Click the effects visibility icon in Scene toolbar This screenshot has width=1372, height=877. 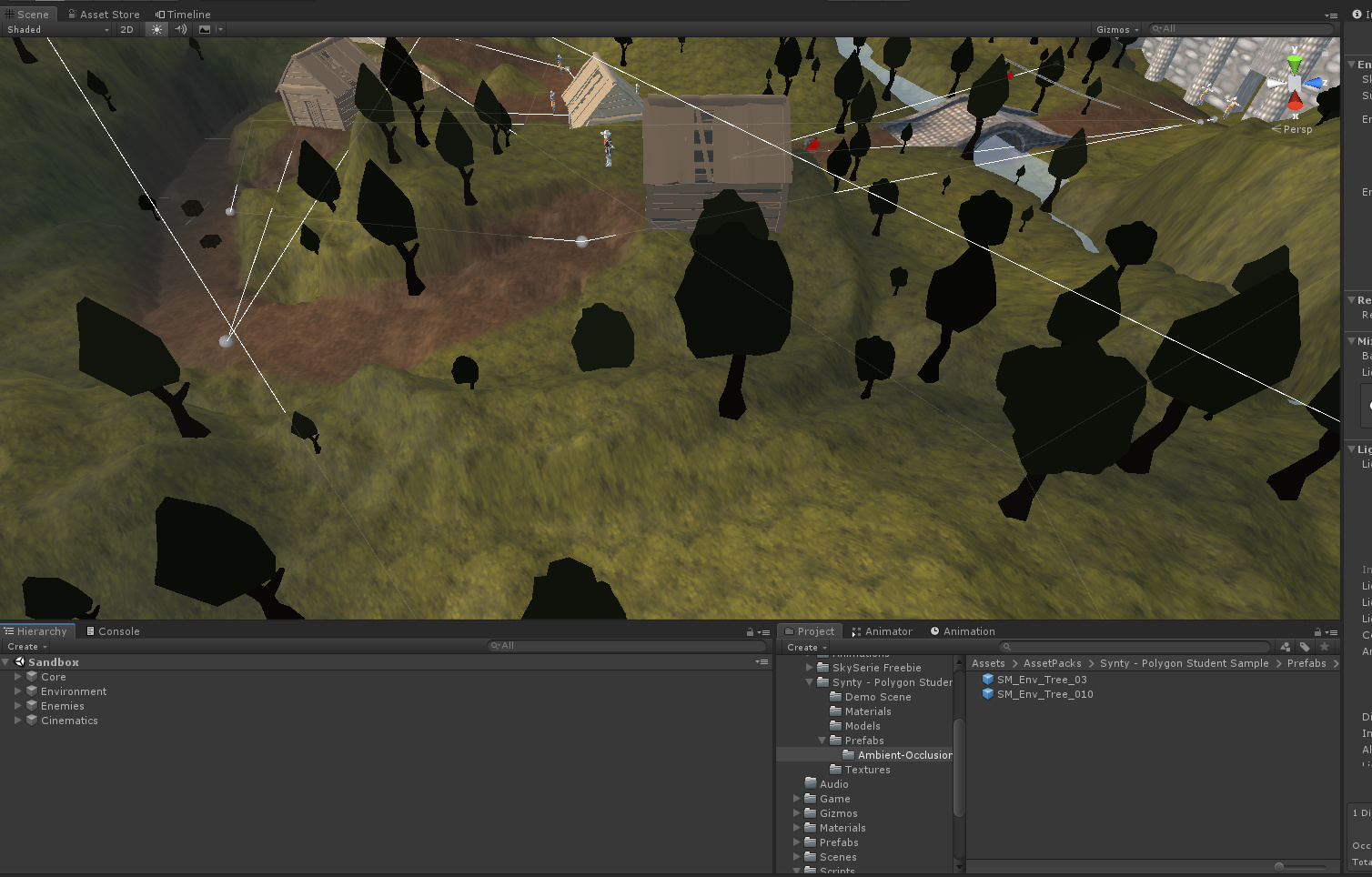(204, 29)
